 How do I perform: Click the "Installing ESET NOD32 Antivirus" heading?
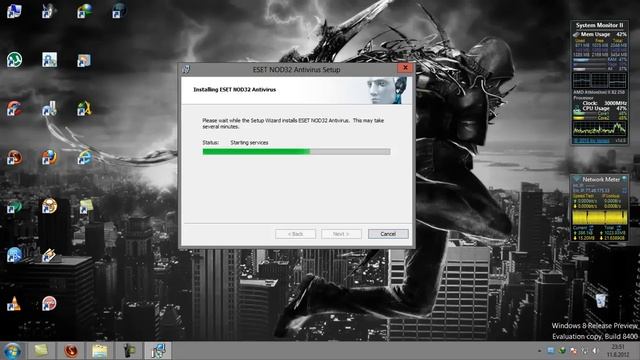tap(235, 89)
